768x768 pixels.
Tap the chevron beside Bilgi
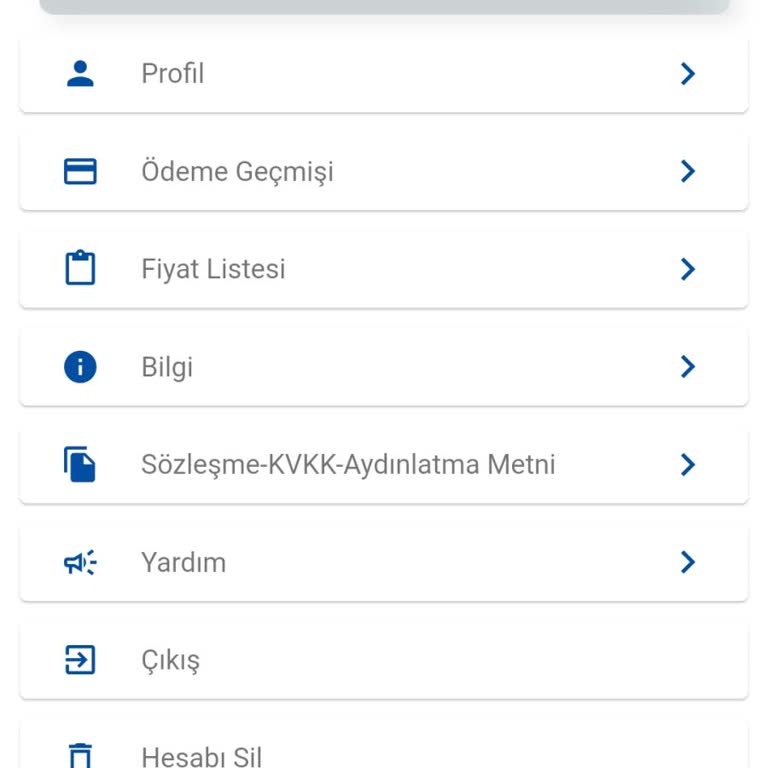click(688, 367)
